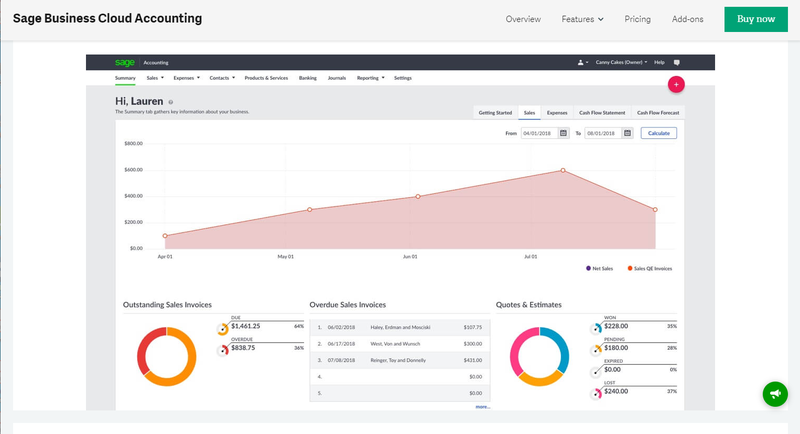Open the Journals menu item

click(x=337, y=78)
